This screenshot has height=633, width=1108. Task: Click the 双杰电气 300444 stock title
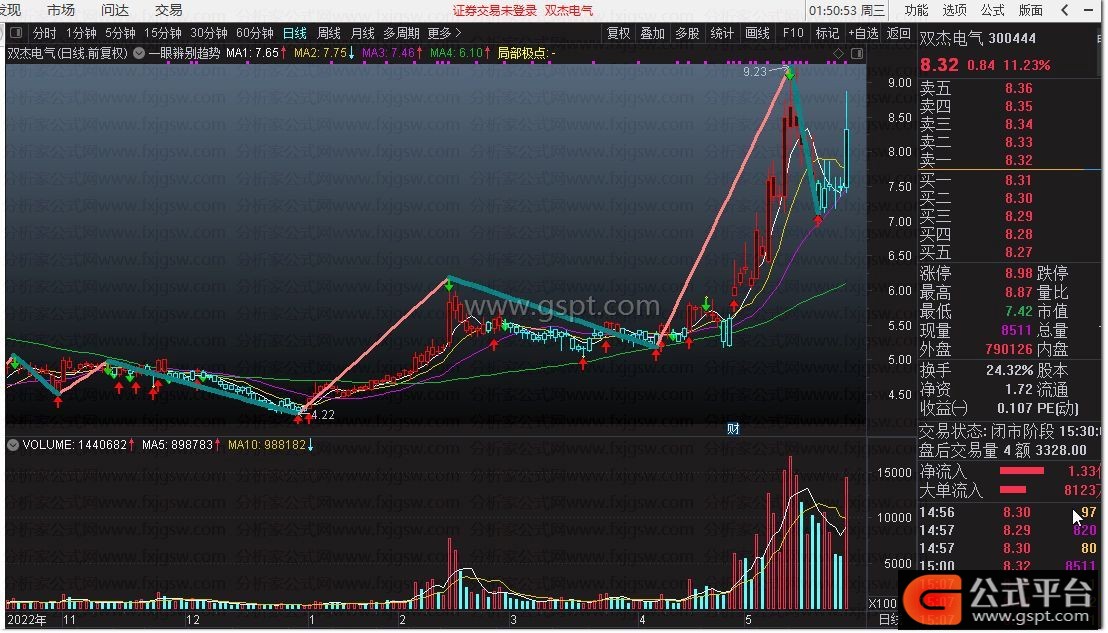(x=977, y=39)
